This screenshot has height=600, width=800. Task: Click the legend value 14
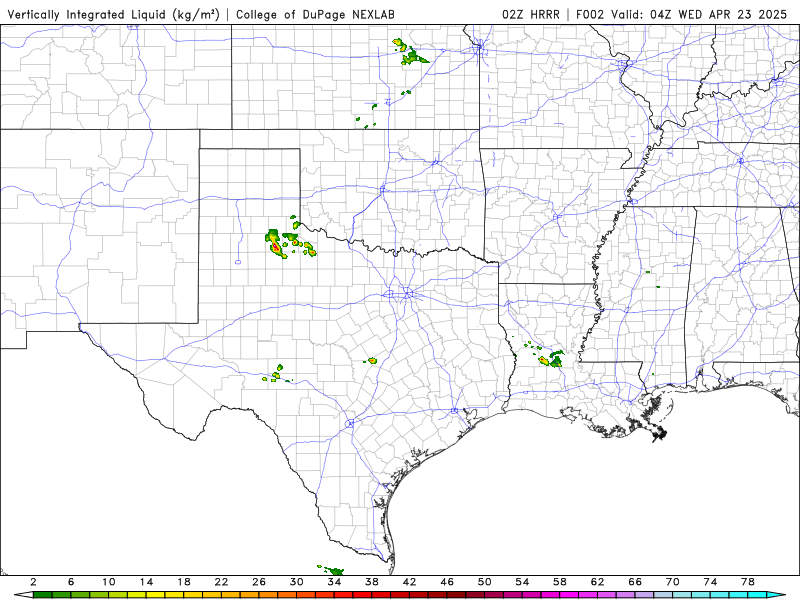point(146,582)
